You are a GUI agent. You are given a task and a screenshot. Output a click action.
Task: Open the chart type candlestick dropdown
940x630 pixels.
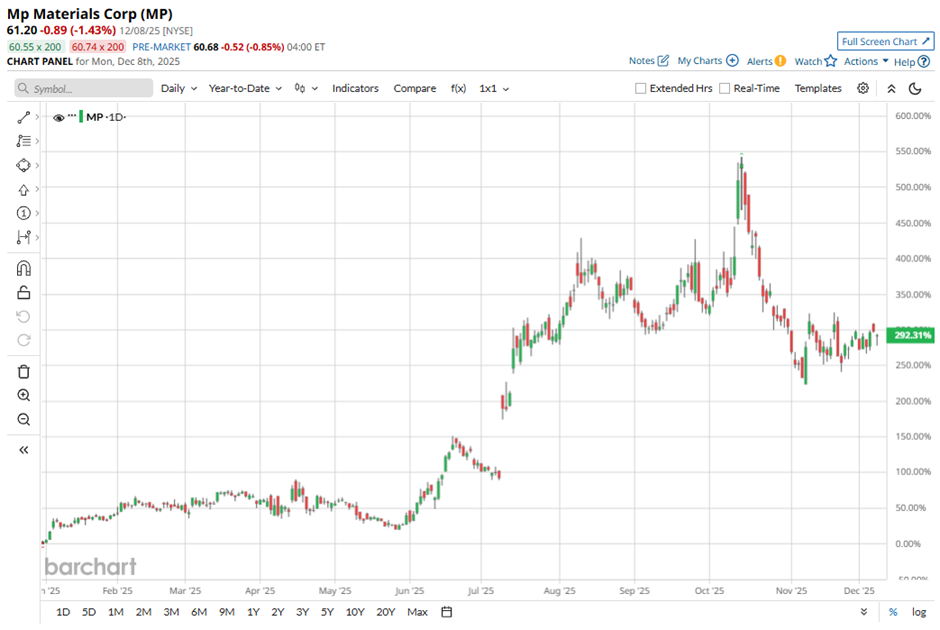pos(306,88)
